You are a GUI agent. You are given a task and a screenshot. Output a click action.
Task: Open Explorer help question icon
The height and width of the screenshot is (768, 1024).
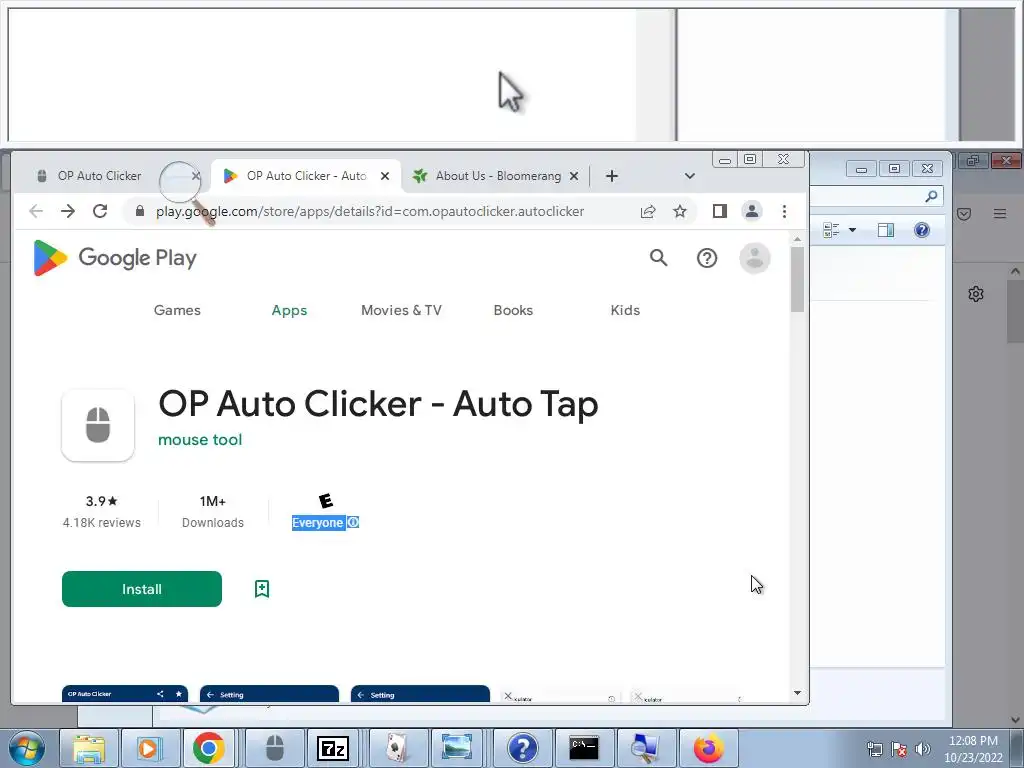click(x=922, y=230)
